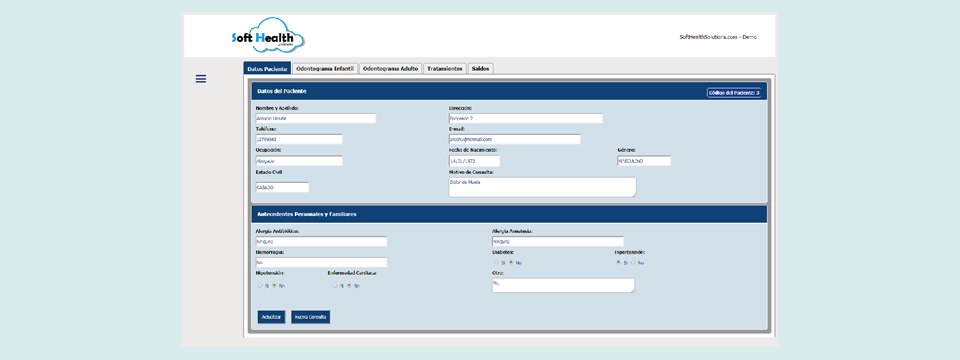Click the E-mail input field
The height and width of the screenshot is (360, 960).
514,139
